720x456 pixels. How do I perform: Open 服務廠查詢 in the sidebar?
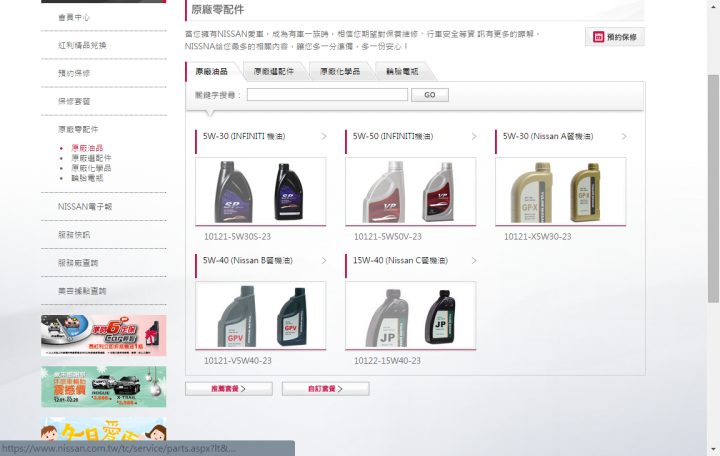coord(78,263)
